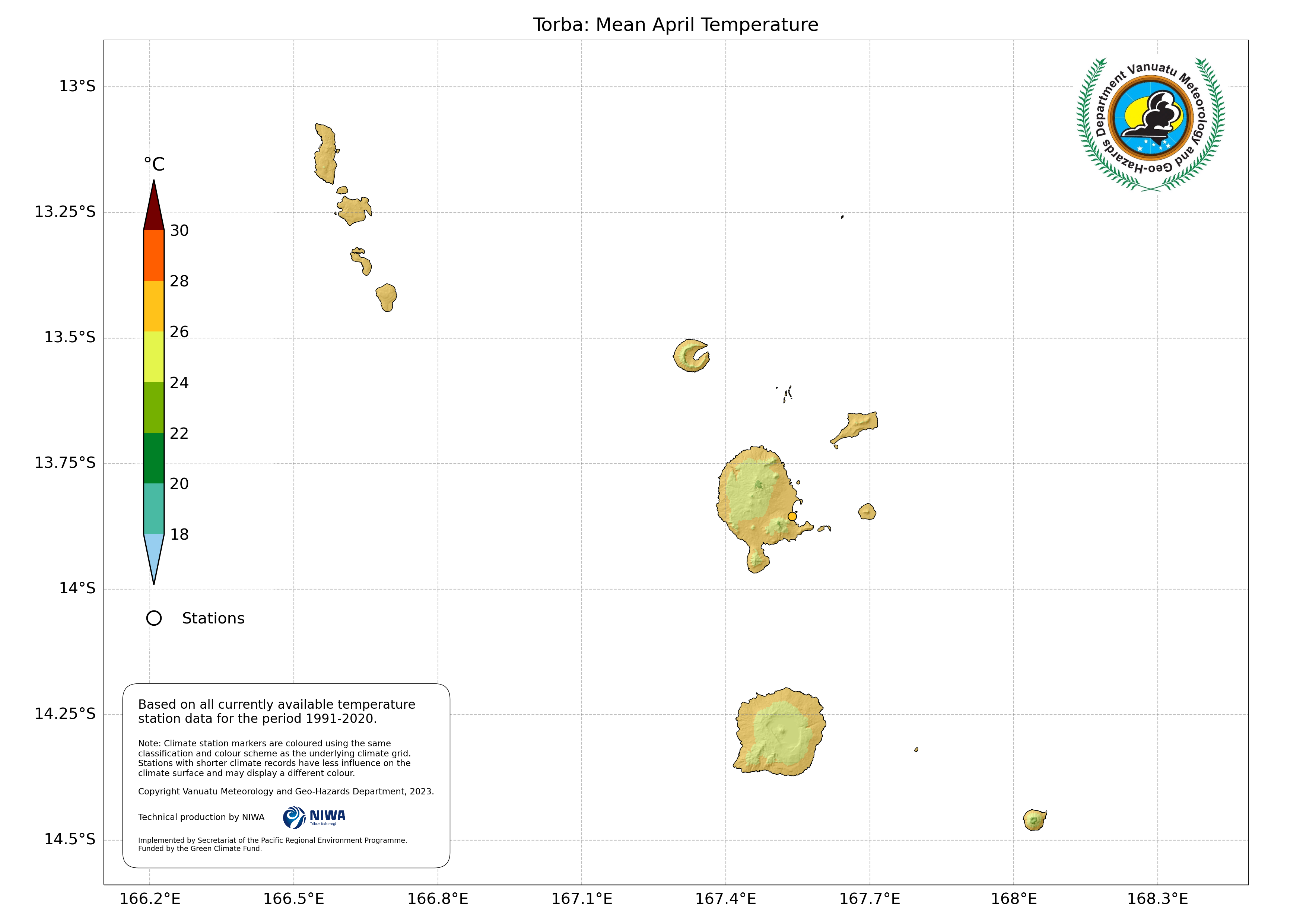Click the teal 18-20 colorbar segment
Image resolution: width=1306 pixels, height=924 pixels.
(153, 509)
